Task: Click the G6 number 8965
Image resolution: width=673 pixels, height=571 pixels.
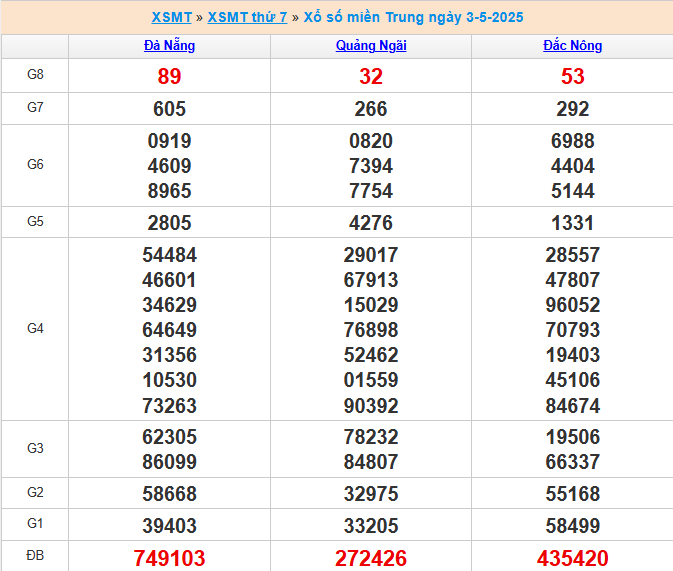Action: [x=169, y=191]
